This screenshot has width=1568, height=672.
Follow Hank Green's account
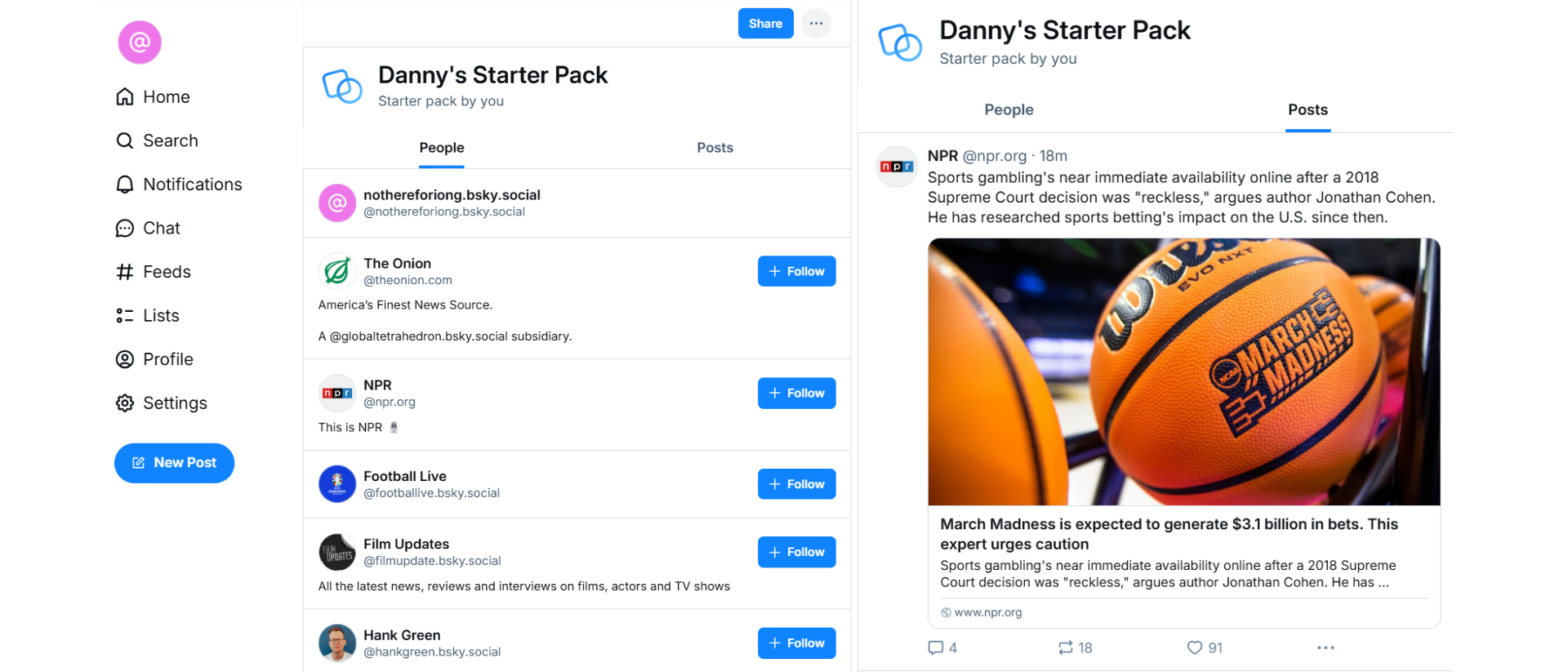click(796, 643)
